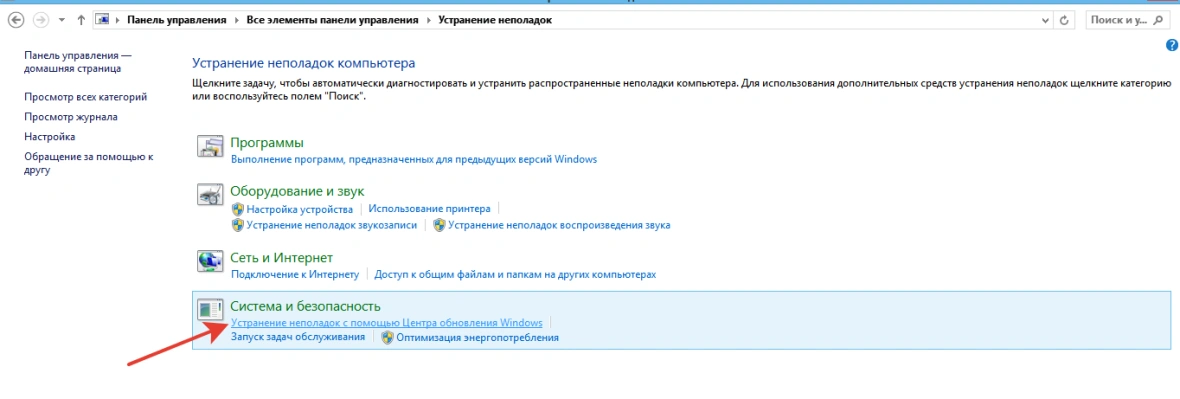Open 'Просмотр журнала'

[71, 117]
